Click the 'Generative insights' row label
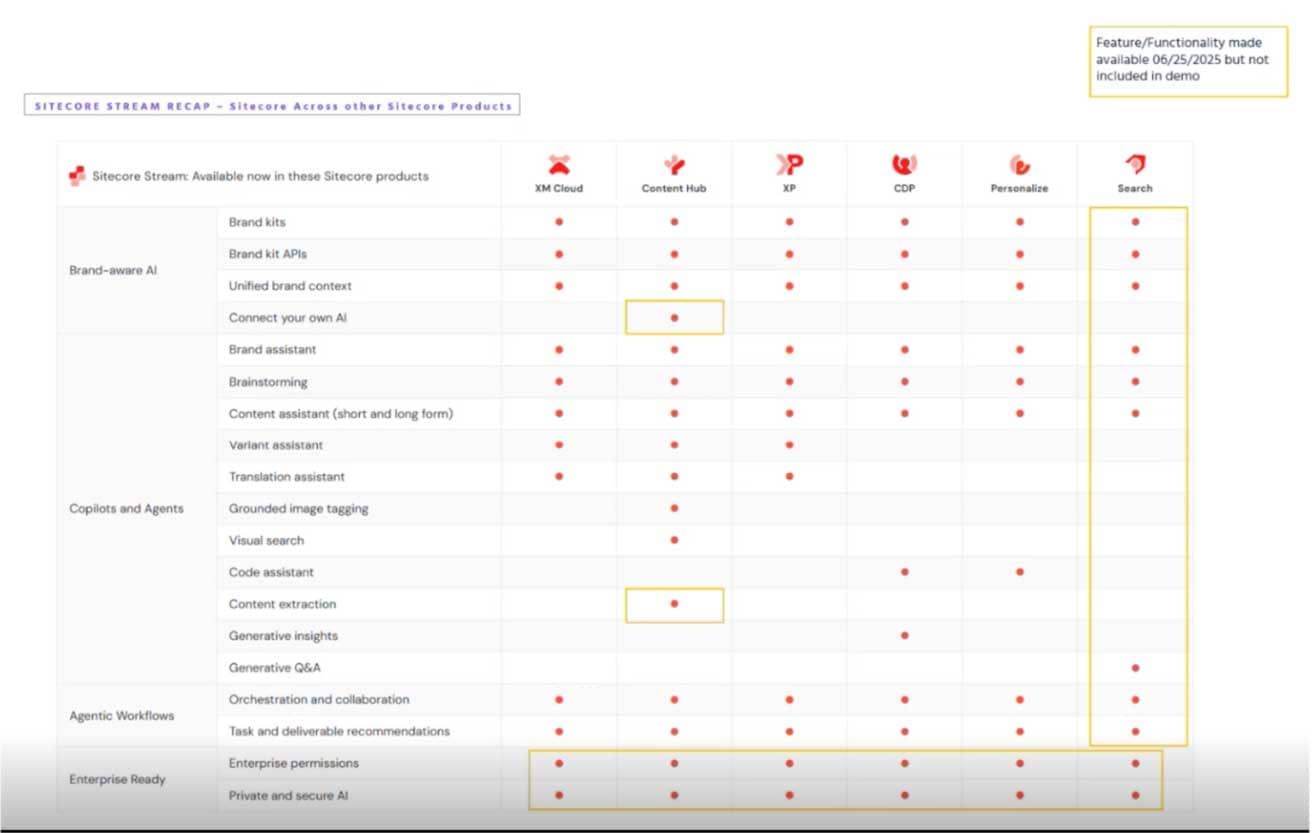This screenshot has height=833, width=1312. click(283, 636)
